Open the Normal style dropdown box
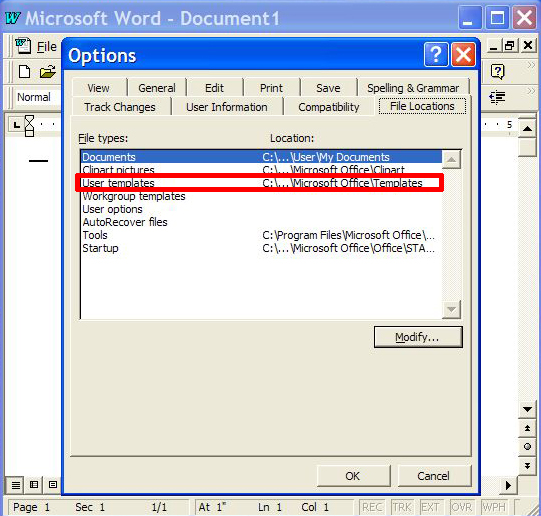541x516 pixels. pos(37,97)
